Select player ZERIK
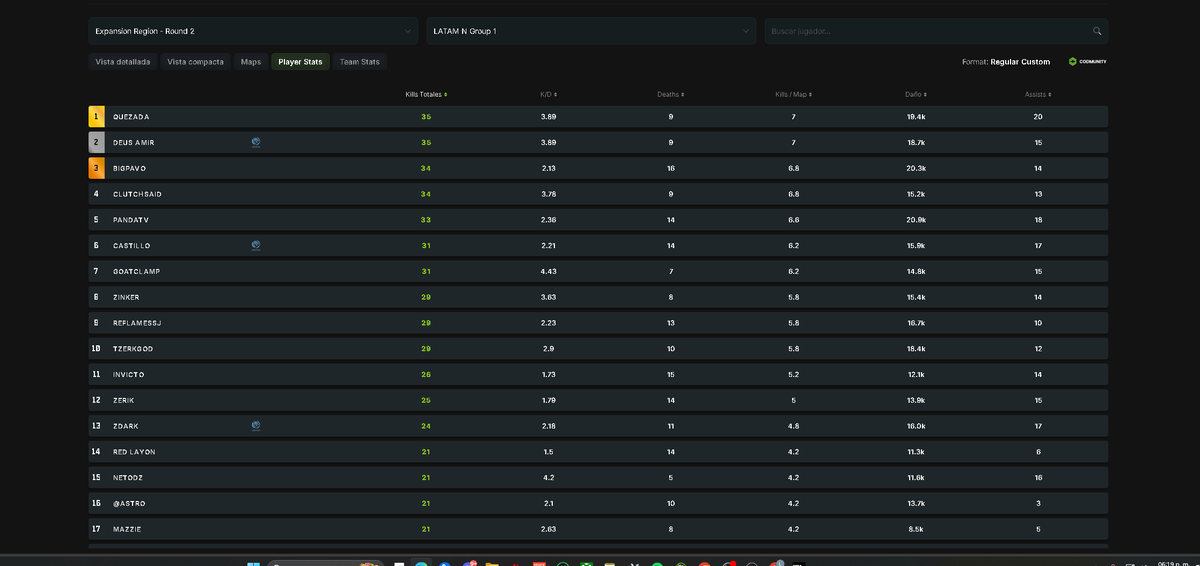 (124, 400)
